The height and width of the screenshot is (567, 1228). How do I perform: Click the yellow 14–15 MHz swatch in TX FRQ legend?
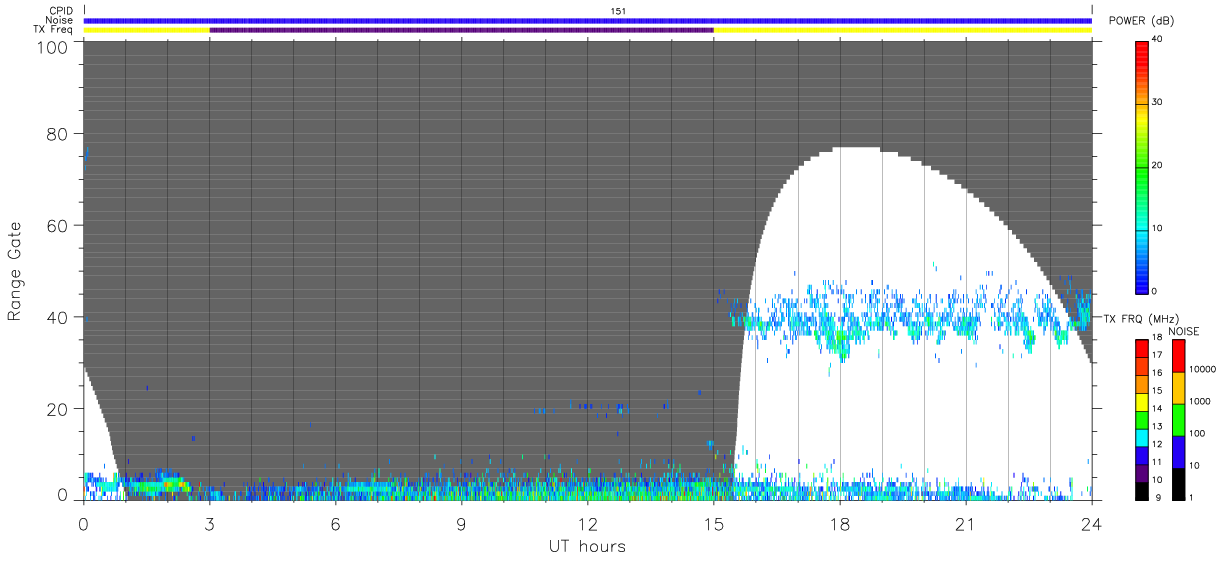1142,400
